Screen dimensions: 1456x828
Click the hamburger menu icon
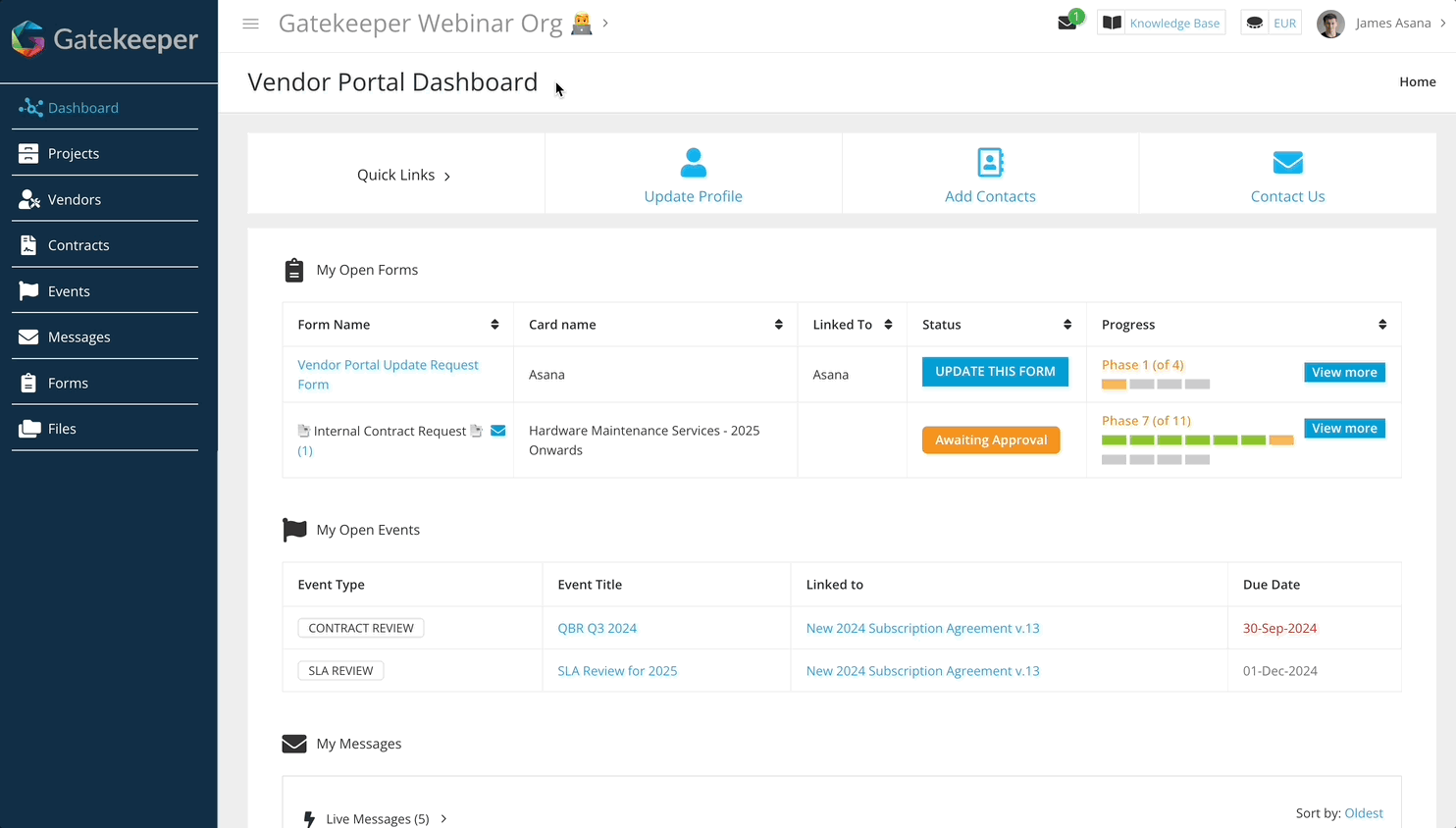(x=251, y=24)
